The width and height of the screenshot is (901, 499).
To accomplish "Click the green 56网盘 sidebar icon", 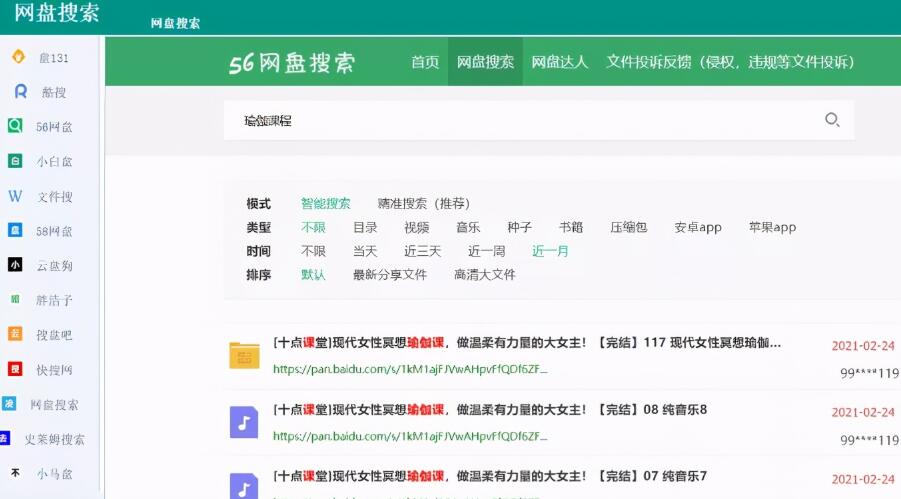I will point(15,126).
